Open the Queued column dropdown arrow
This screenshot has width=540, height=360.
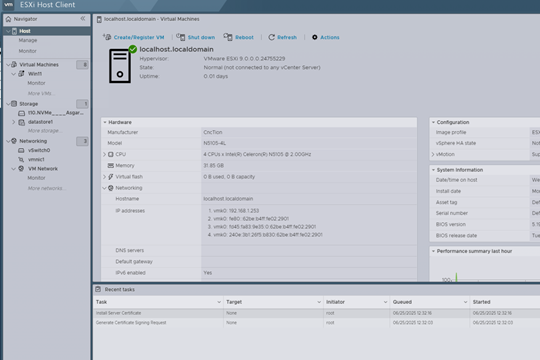coord(465,302)
